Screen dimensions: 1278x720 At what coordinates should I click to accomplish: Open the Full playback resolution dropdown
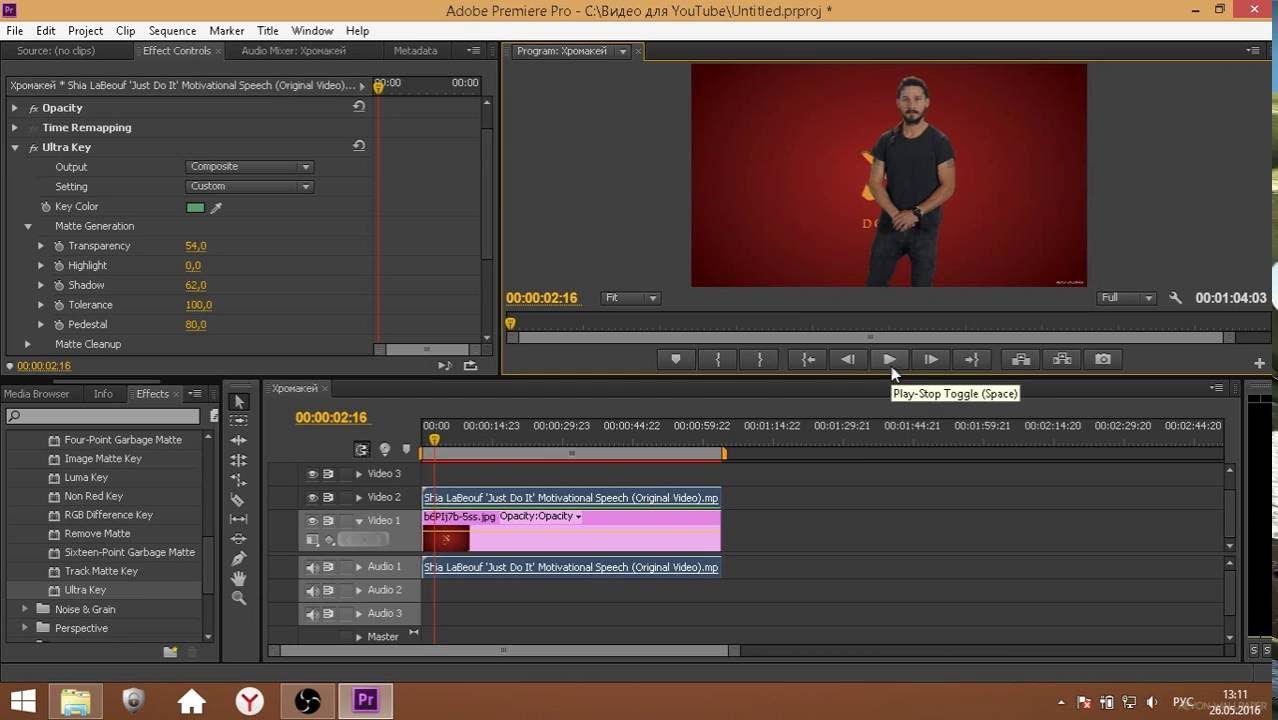point(1127,298)
